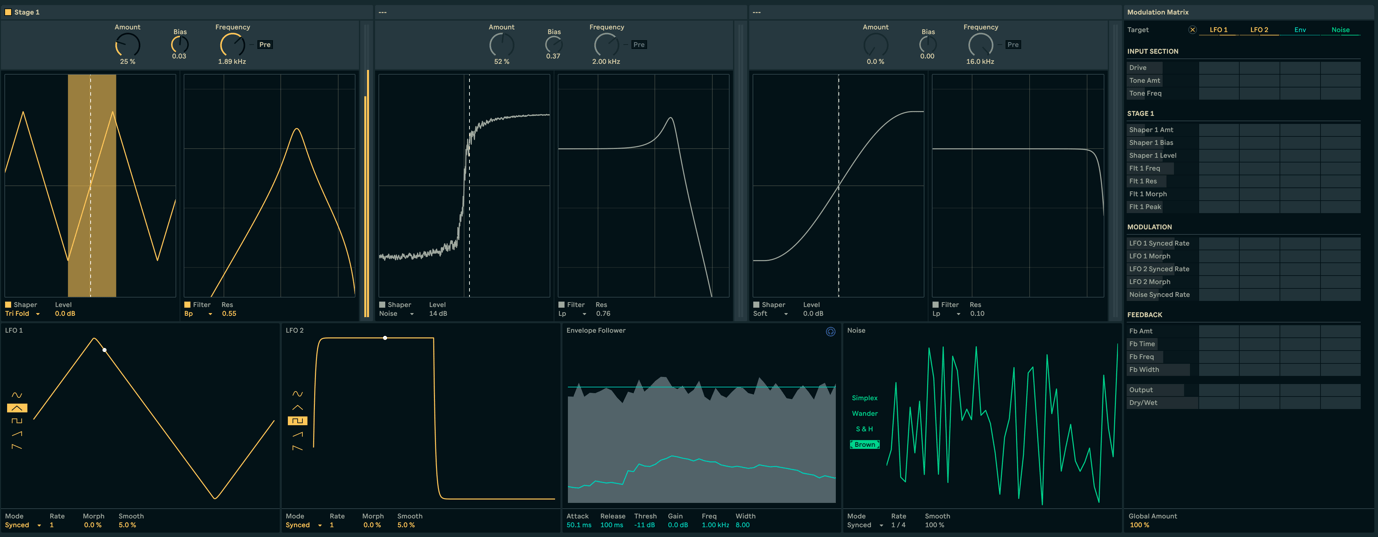
Task: Expand the LFO 1 Synced mode dropdown
Action: pyautogui.click(x=23, y=525)
